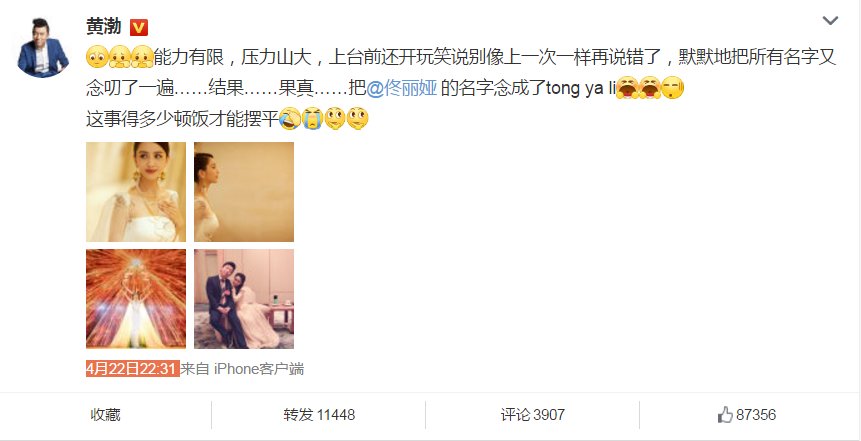Screen dimensions: 861x441
Task: Click the first laughing-crying emoji after tong ya li
Action: point(627,88)
